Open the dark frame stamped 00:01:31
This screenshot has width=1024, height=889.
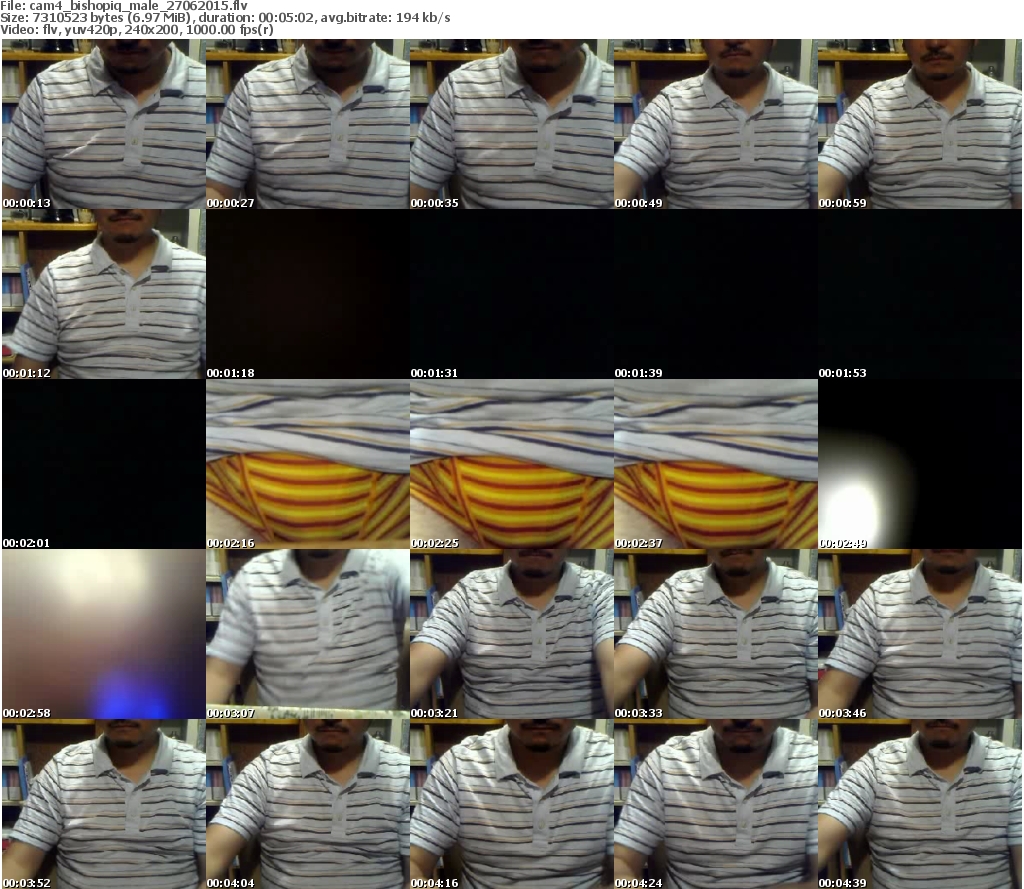point(511,294)
